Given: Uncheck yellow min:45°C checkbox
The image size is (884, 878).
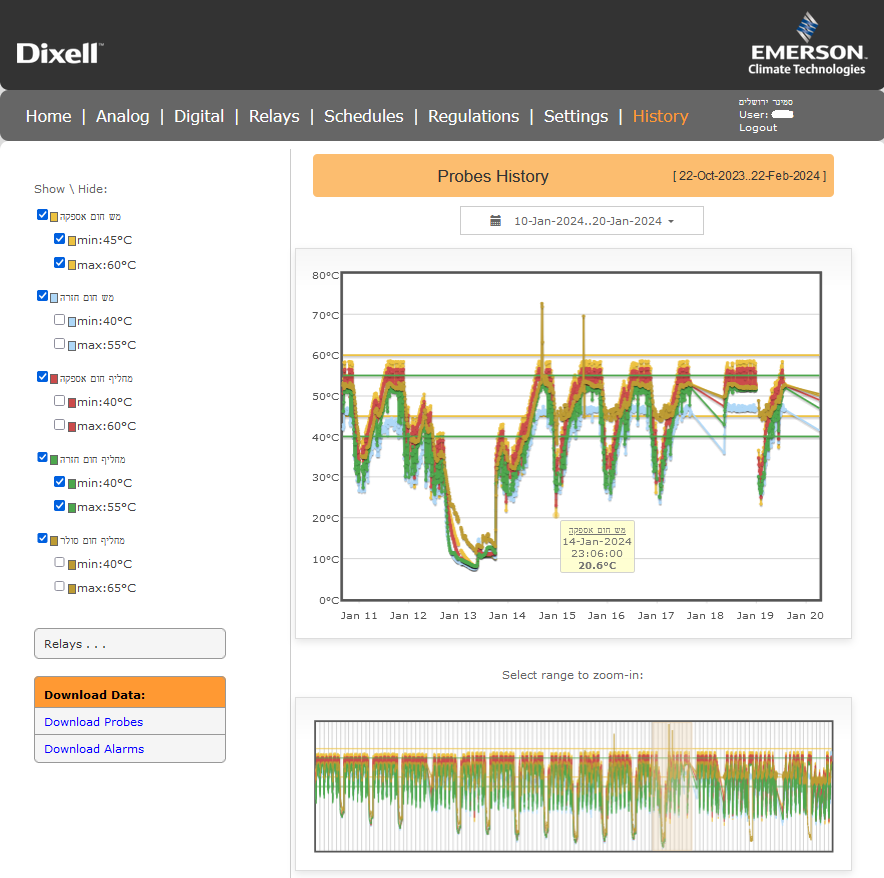Looking at the screenshot, I should click(x=59, y=239).
